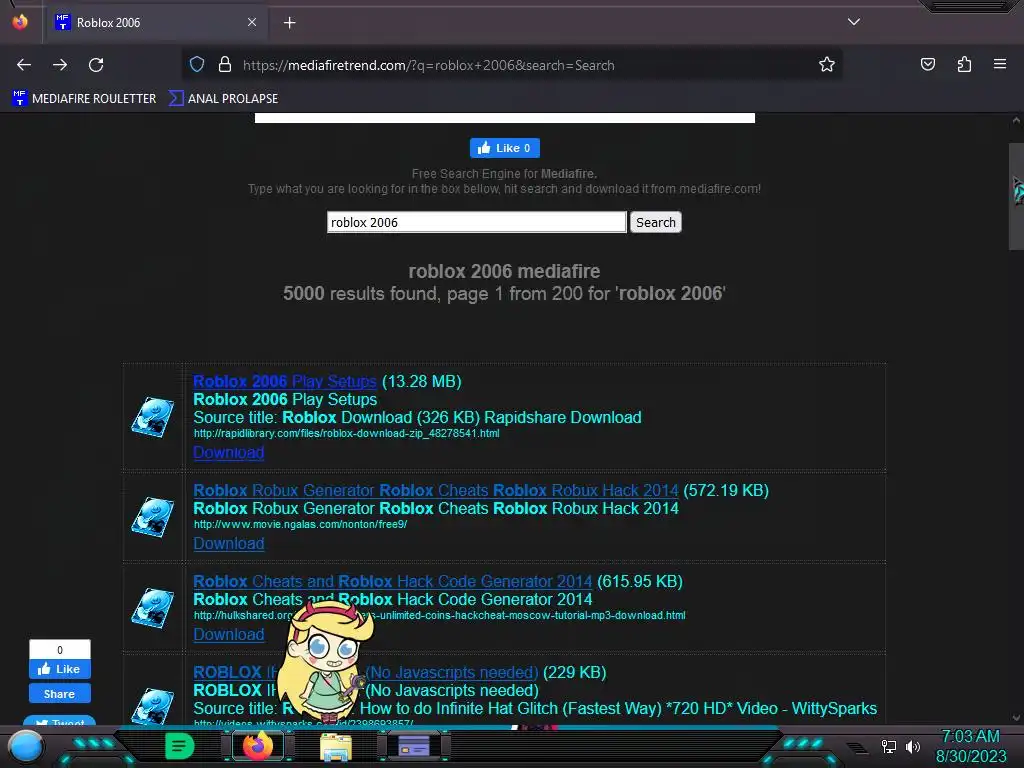Click Download under Roblox 2006 Play Setups

[x=229, y=453]
